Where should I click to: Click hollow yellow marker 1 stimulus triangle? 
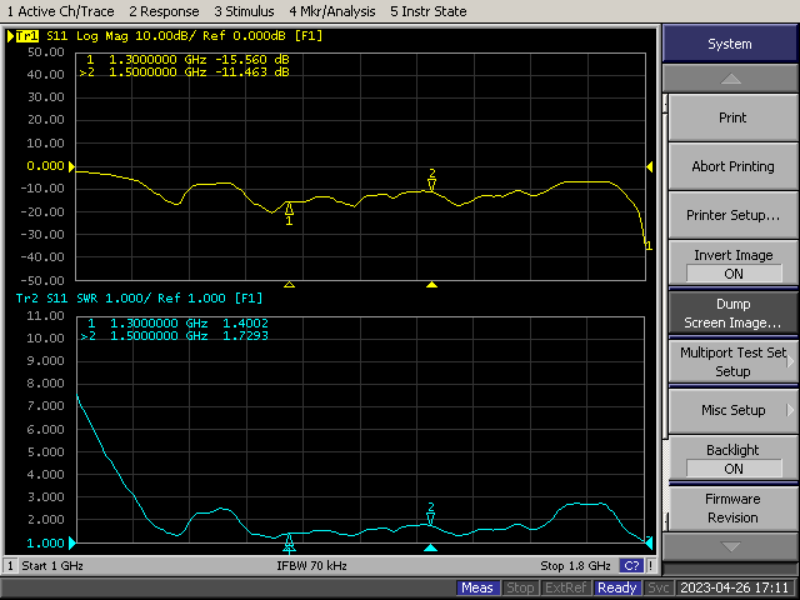point(289,285)
